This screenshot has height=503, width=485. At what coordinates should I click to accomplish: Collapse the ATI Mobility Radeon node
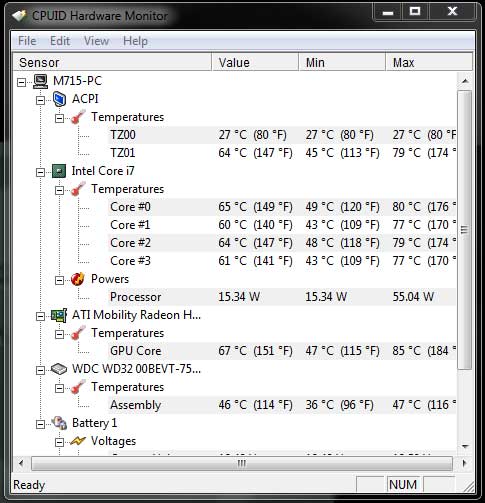point(40,316)
